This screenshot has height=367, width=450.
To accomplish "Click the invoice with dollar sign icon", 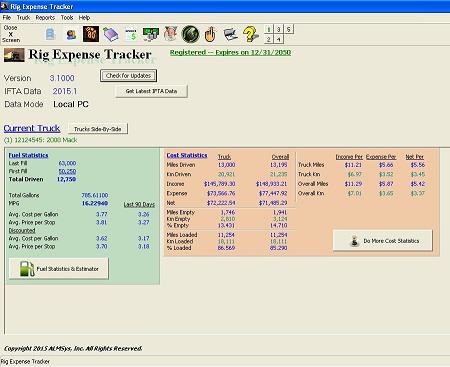I will 131,34.
